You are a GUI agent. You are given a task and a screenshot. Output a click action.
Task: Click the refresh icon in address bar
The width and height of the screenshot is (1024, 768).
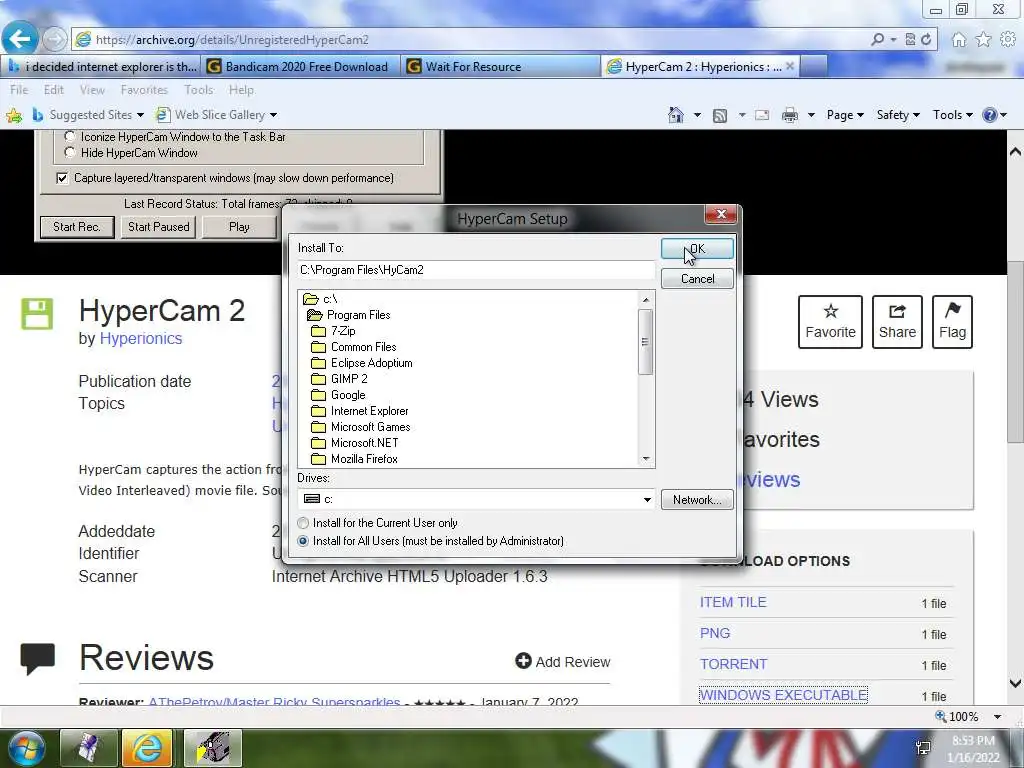point(926,40)
